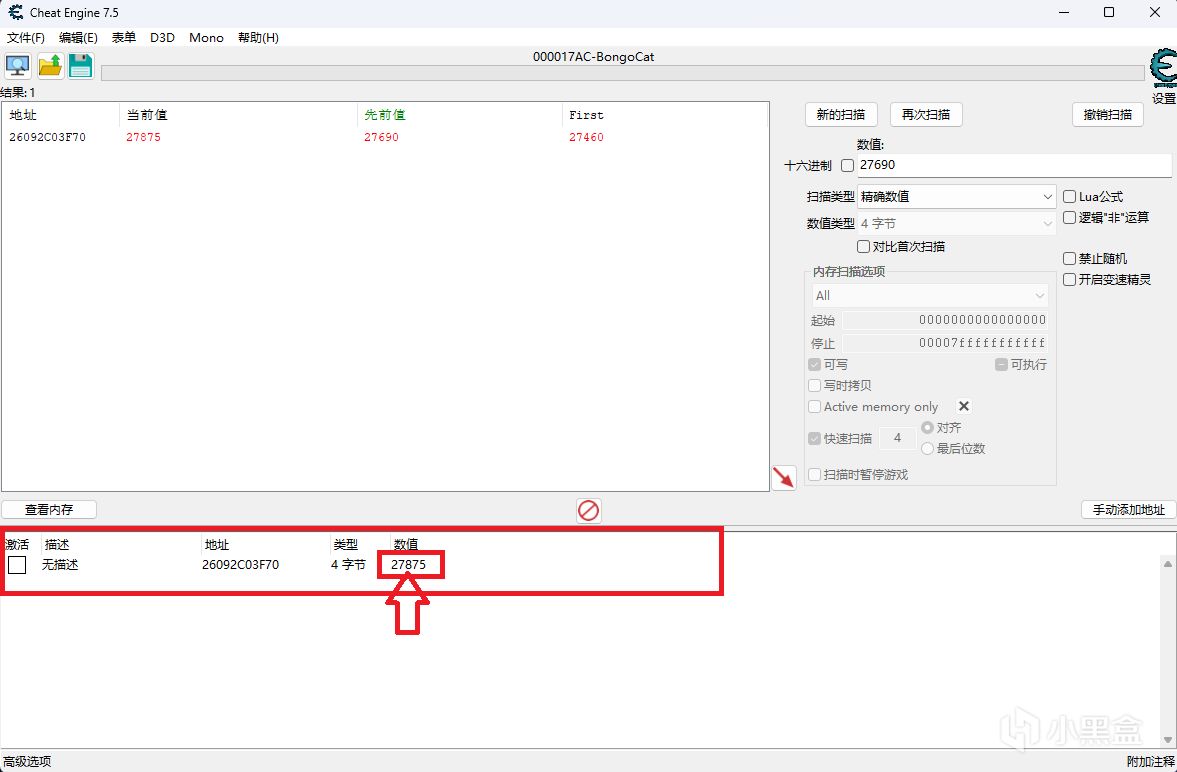Image resolution: width=1177 pixels, height=772 pixels.
Task: Click the 再次扫描 button
Action: point(926,115)
